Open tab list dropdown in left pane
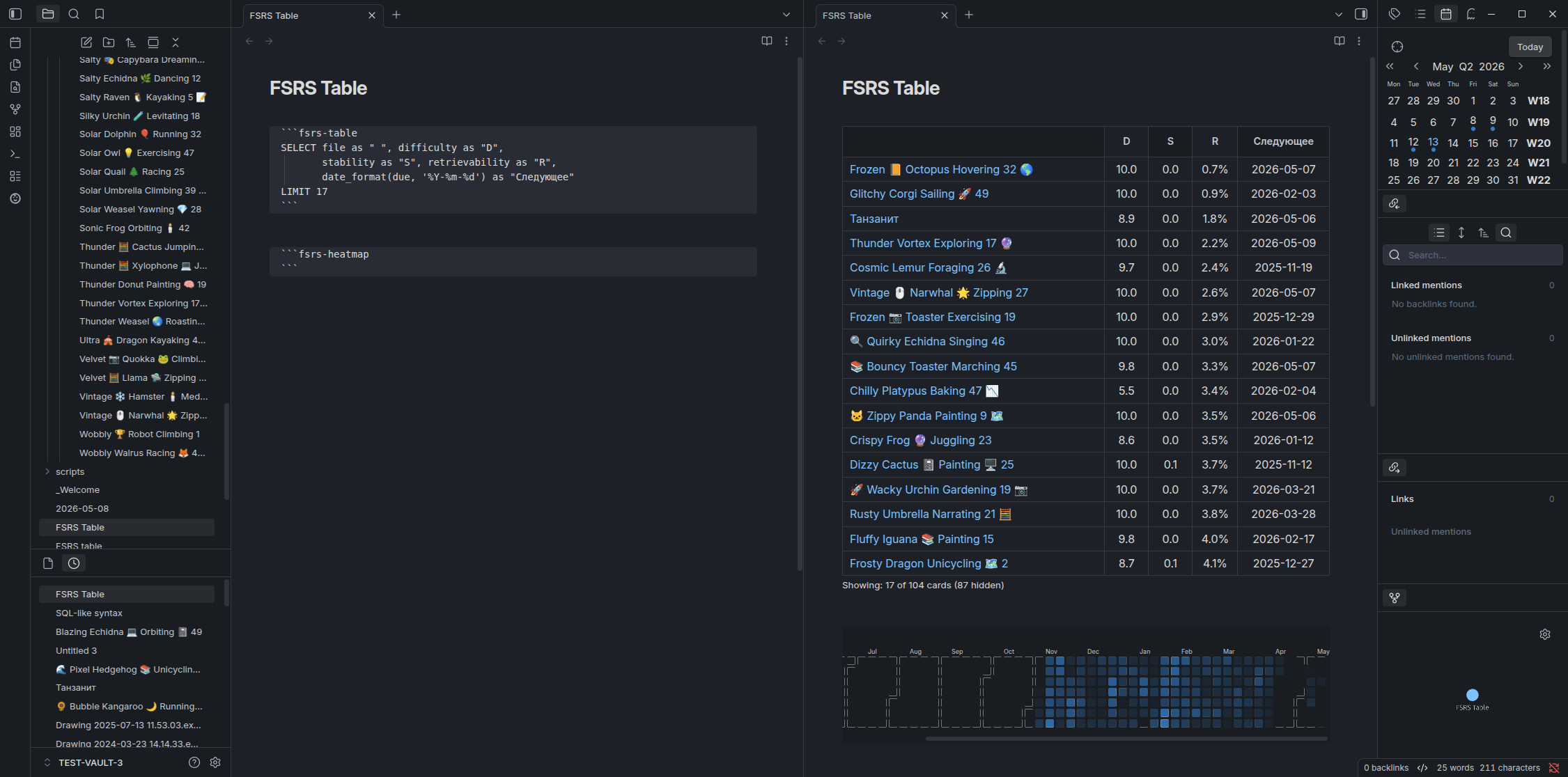Image resolution: width=1568 pixels, height=777 pixels. pos(786,15)
